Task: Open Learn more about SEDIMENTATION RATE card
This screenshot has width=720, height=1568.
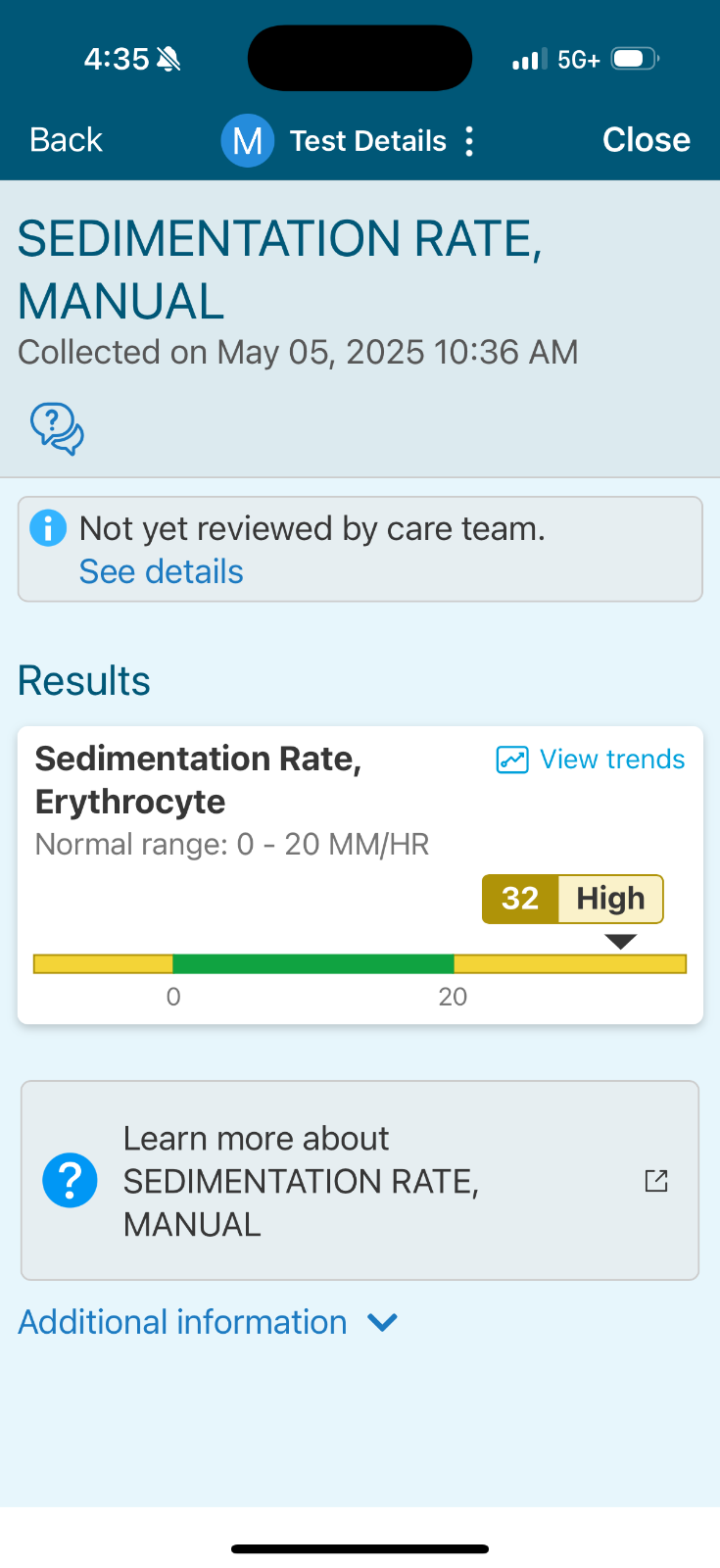Action: [360, 1181]
